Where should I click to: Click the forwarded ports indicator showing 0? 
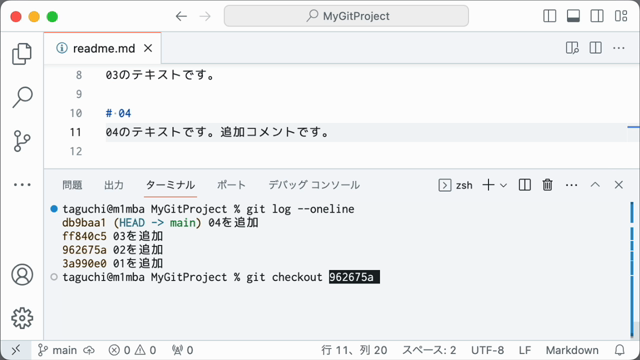[x=182, y=350]
